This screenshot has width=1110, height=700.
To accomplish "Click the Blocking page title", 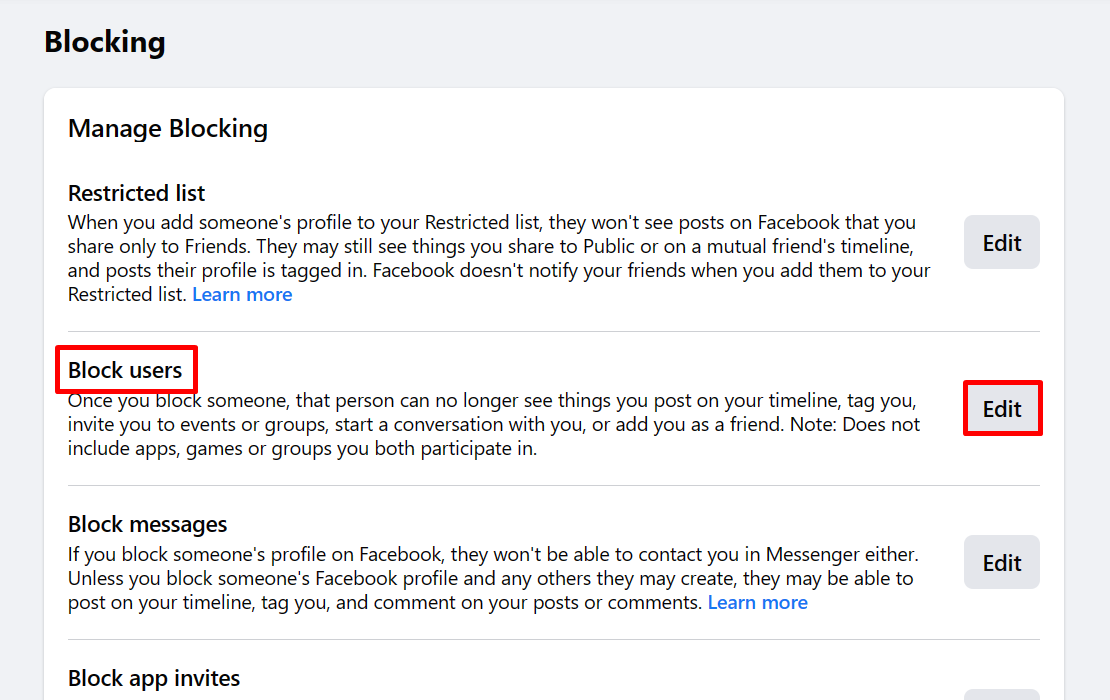I will 104,42.
